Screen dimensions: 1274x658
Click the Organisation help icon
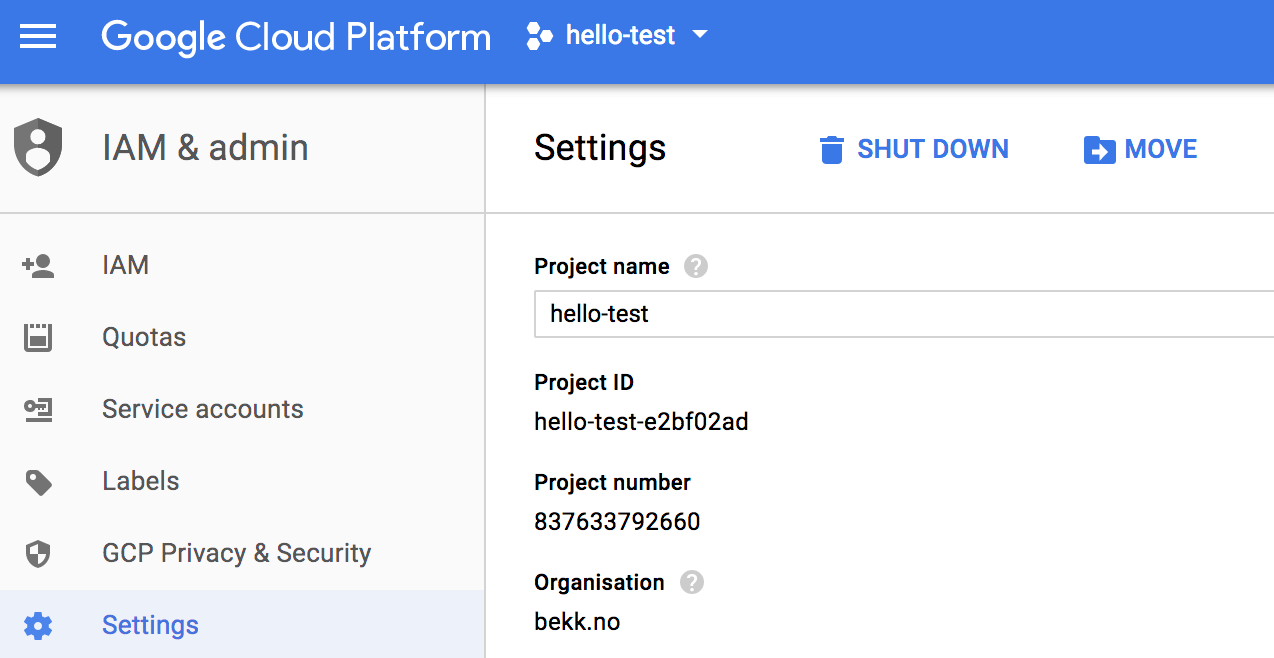pos(691,583)
